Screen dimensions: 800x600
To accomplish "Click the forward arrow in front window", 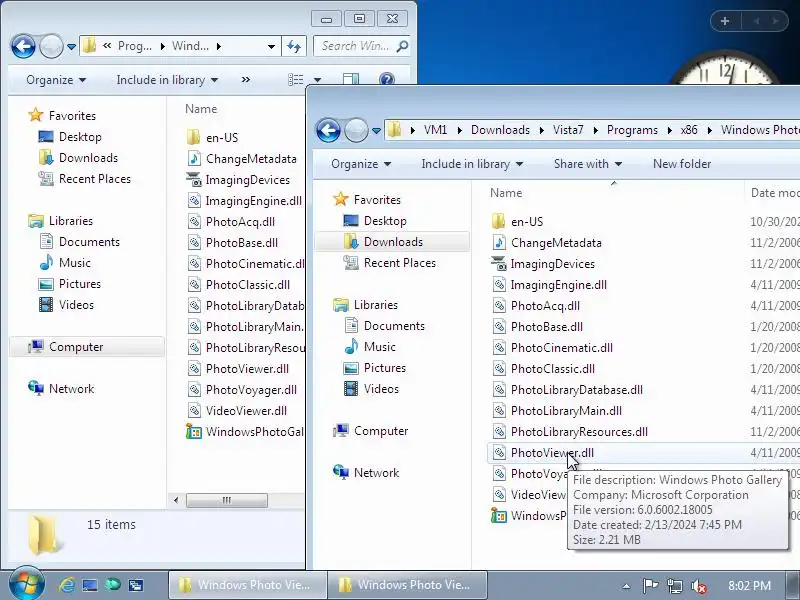I will pos(356,130).
